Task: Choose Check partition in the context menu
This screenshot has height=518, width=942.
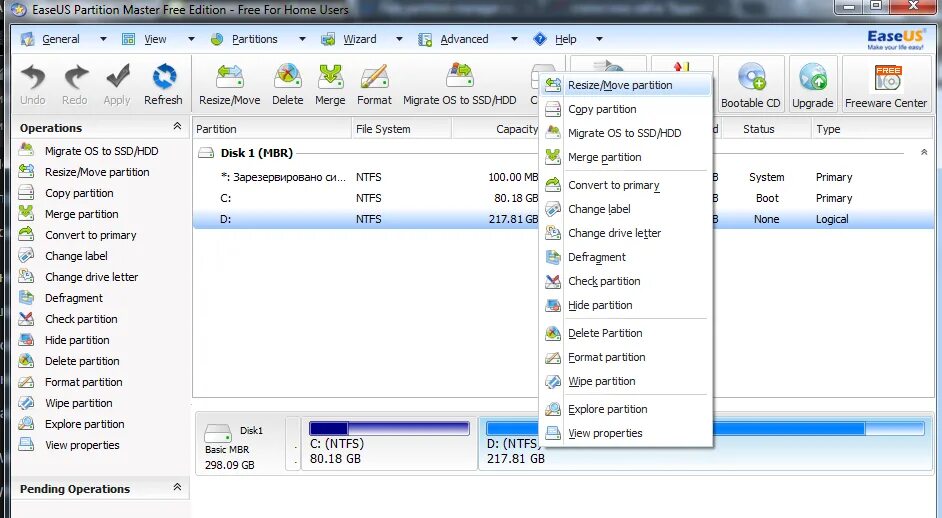Action: point(626,281)
